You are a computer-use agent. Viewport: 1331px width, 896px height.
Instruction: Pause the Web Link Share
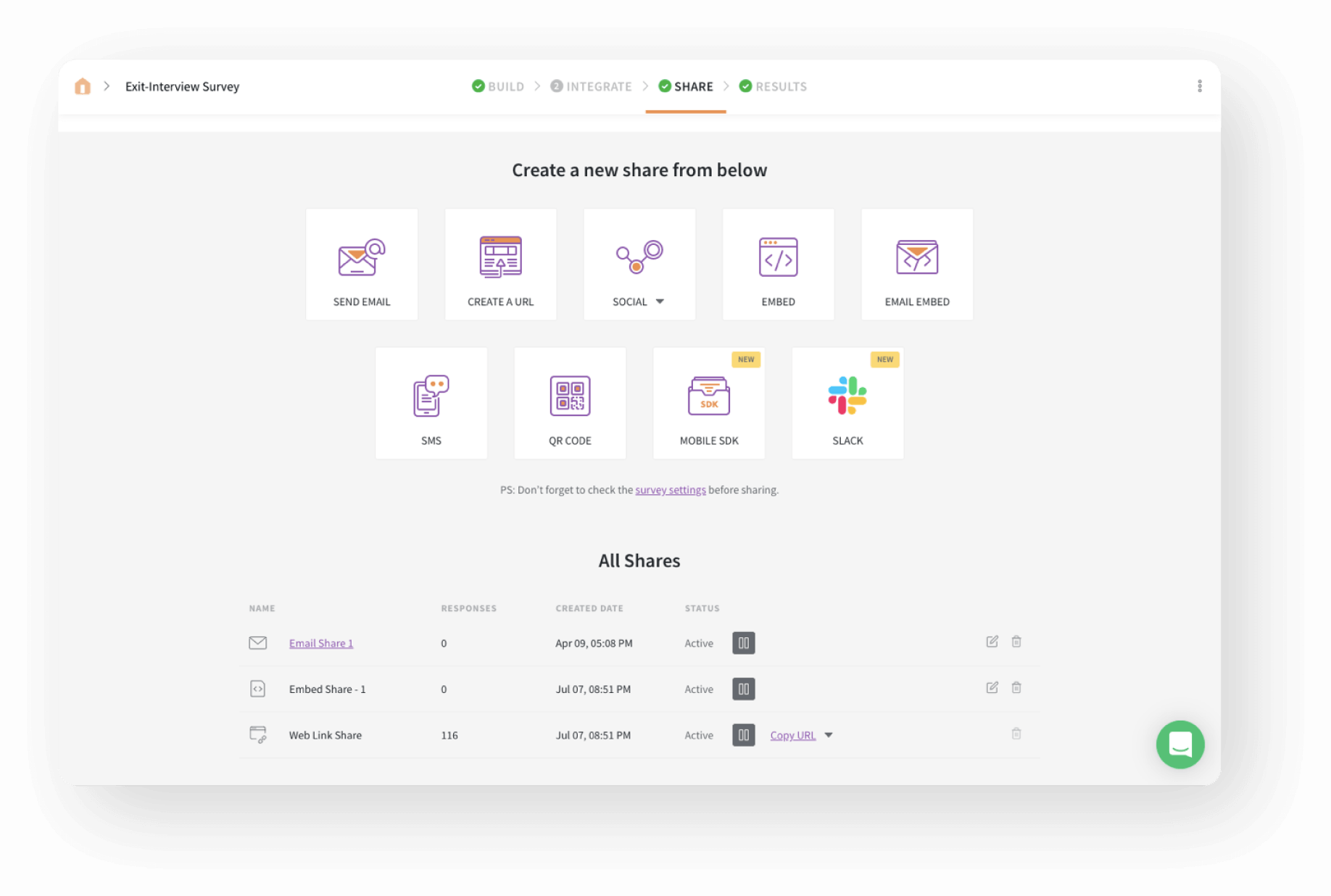pos(743,734)
